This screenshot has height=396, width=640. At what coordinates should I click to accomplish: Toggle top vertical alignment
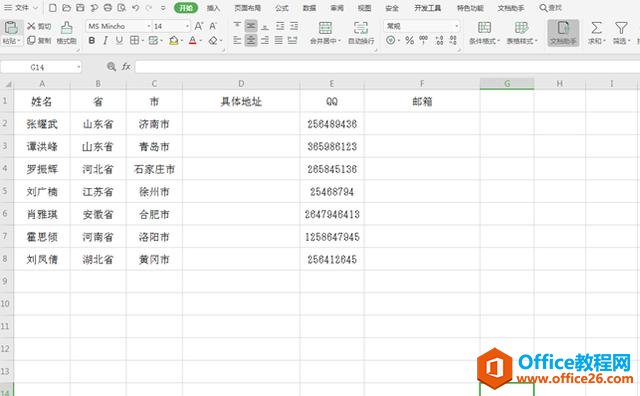[x=237, y=26]
